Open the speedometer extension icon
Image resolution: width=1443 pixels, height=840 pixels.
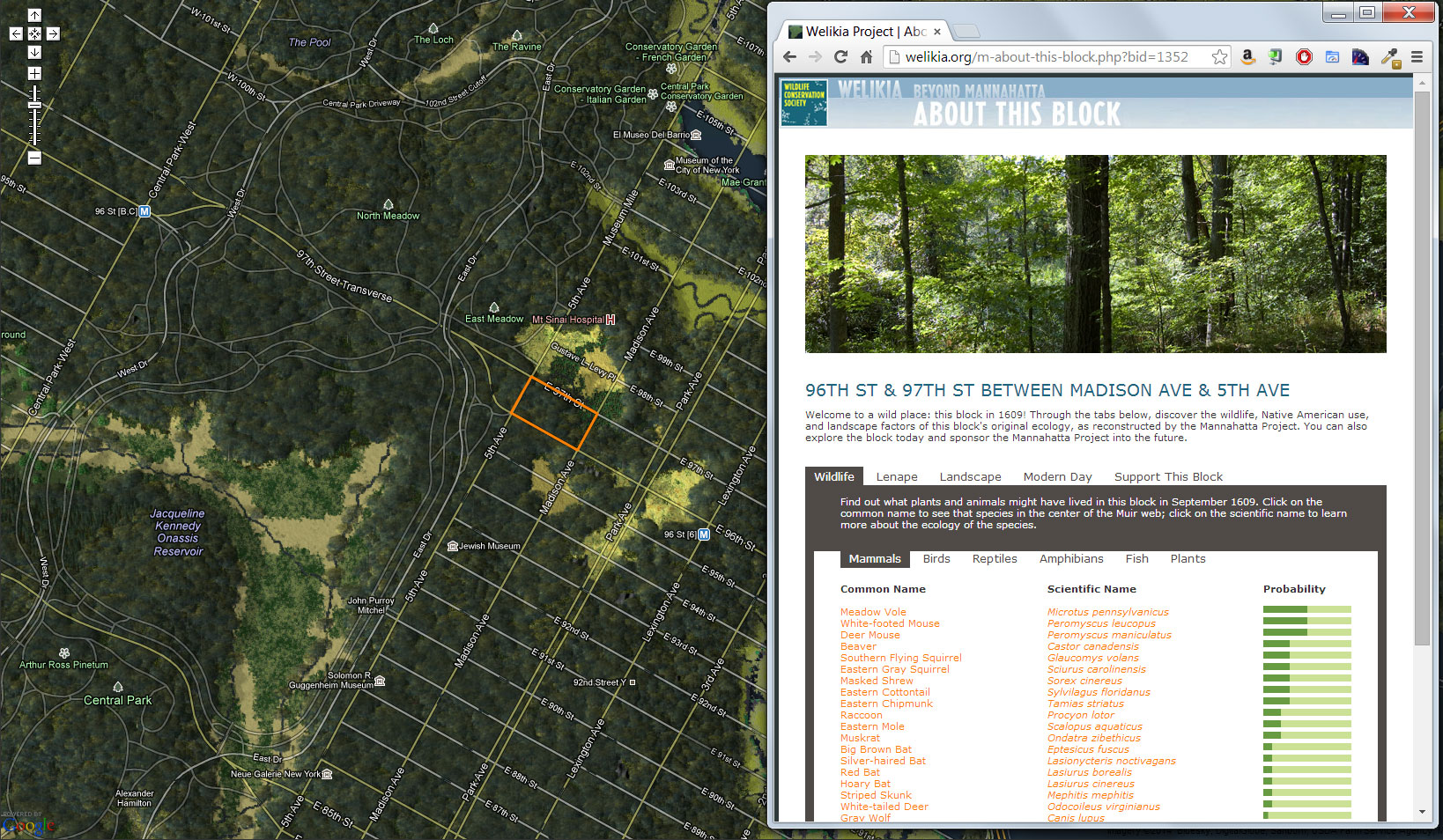pos(1360,57)
